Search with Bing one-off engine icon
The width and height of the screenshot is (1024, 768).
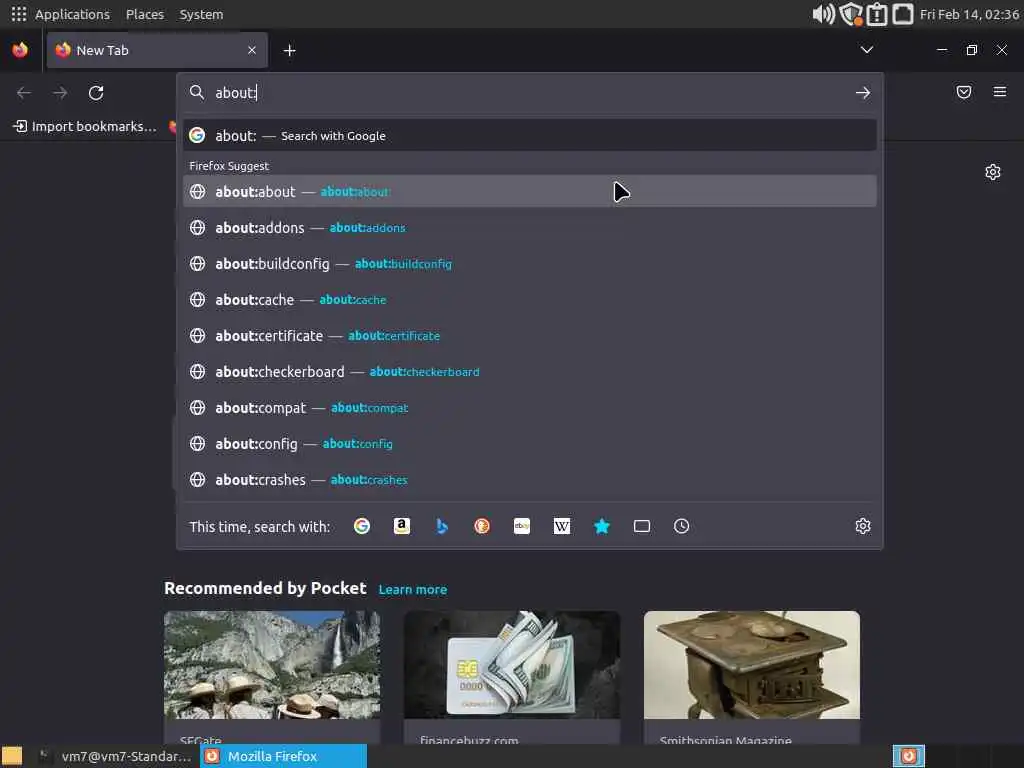pyautogui.click(x=442, y=526)
